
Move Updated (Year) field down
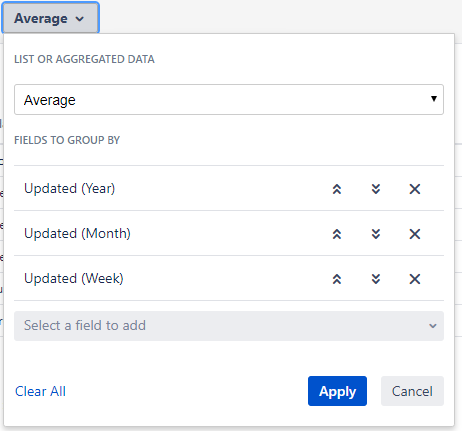[x=376, y=189]
